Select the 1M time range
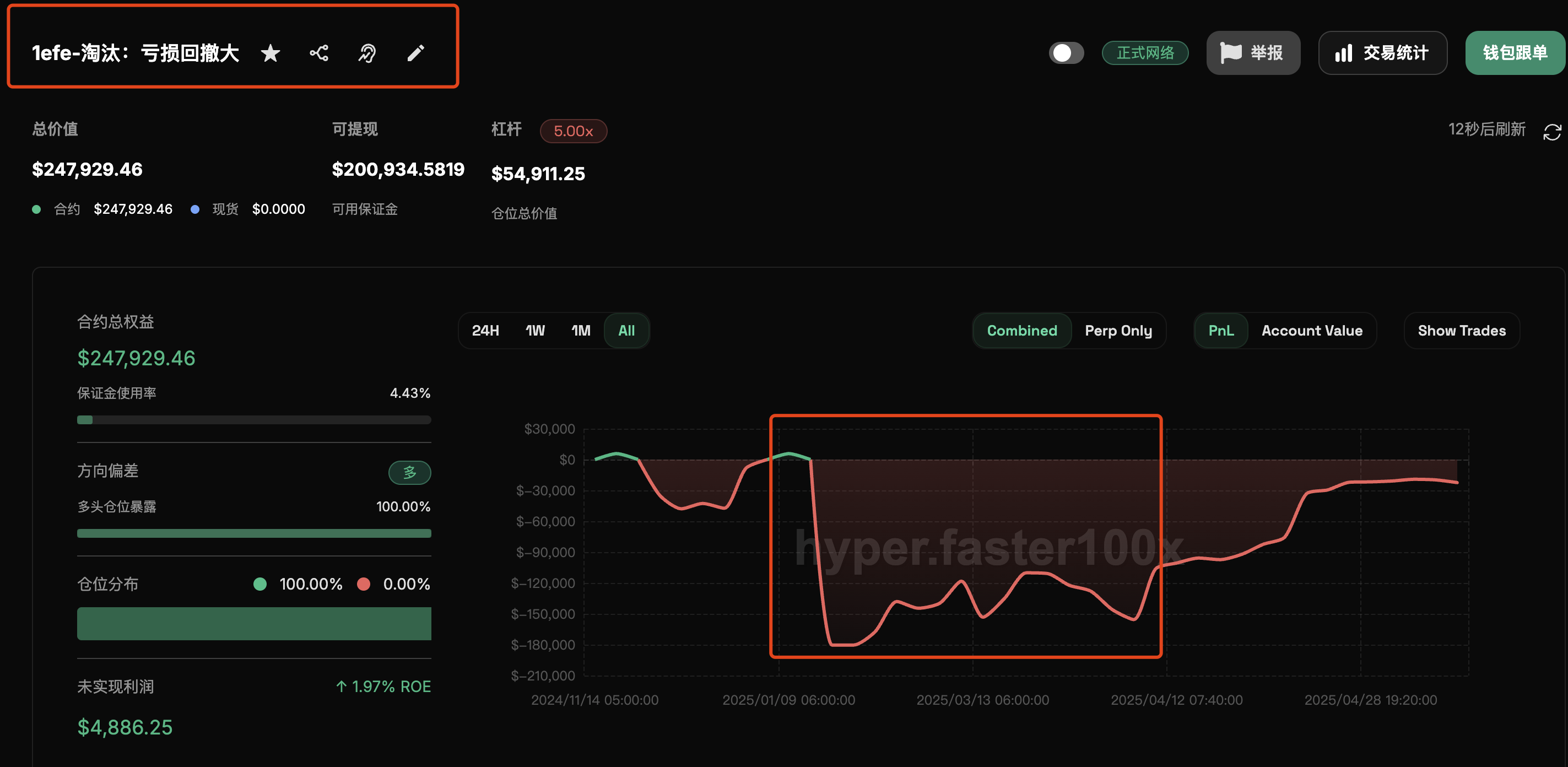 (581, 331)
